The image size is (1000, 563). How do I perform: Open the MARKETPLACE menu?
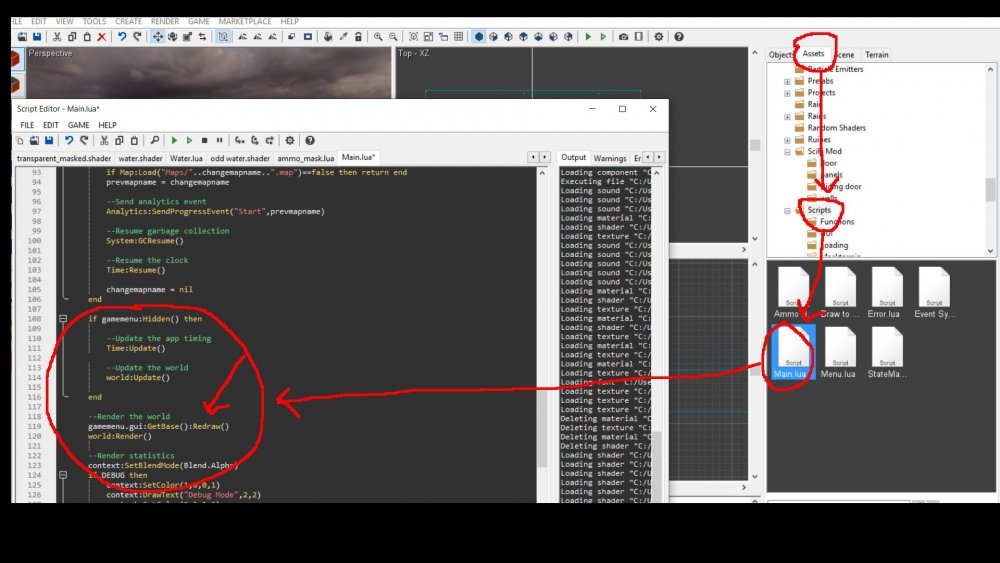(244, 21)
